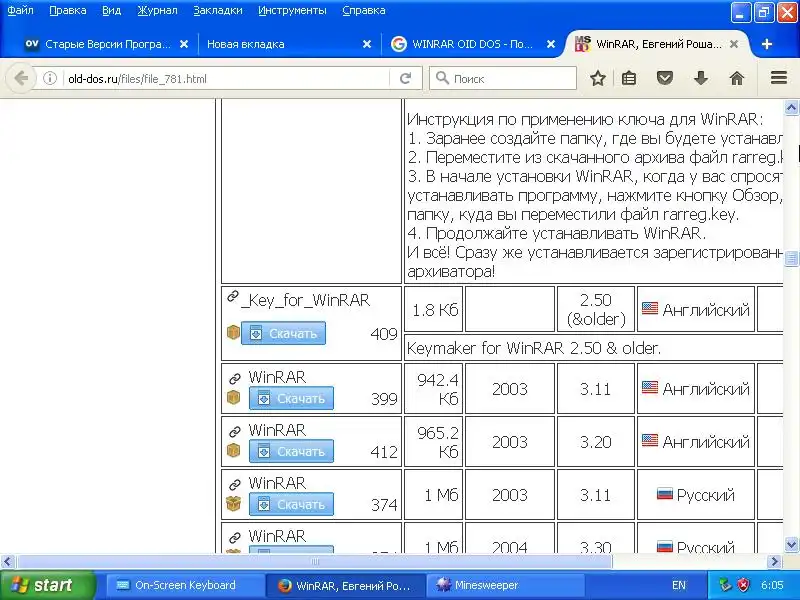Click open-box icon in WinRAR 3.11 Russian row
Image resolution: width=800 pixels, height=600 pixels.
233,504
